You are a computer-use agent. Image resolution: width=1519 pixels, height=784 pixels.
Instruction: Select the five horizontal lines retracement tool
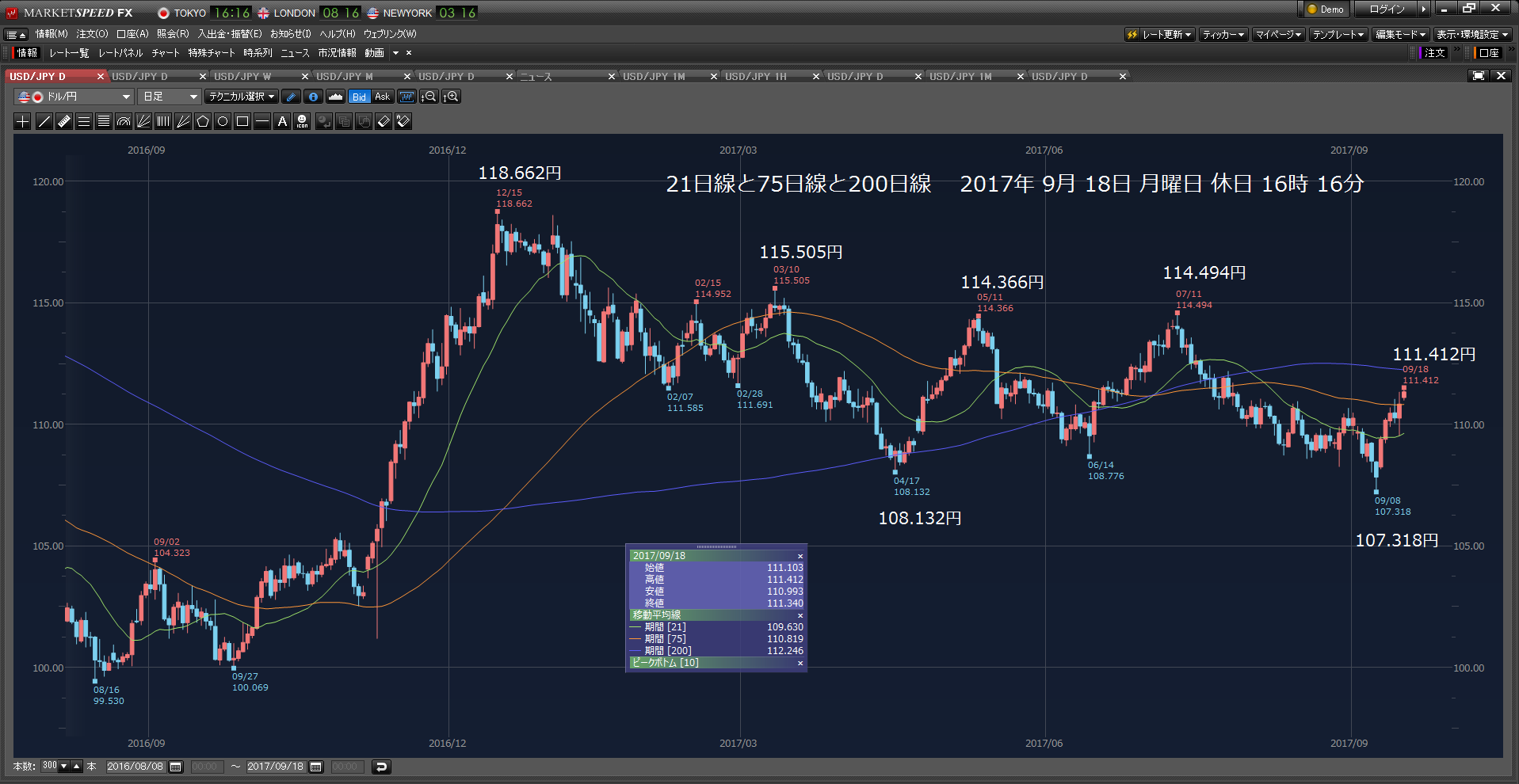click(104, 121)
